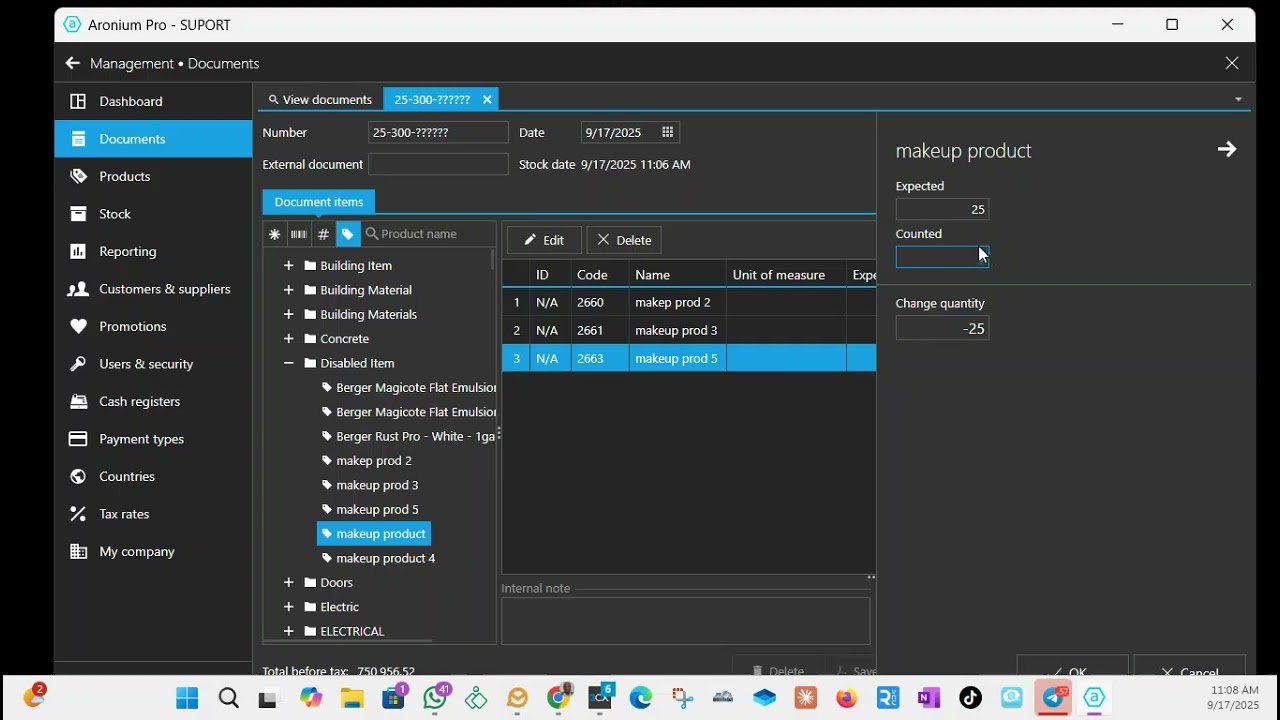The image size is (1280, 720).
Task: Toggle the barcode search mode
Action: point(298,234)
